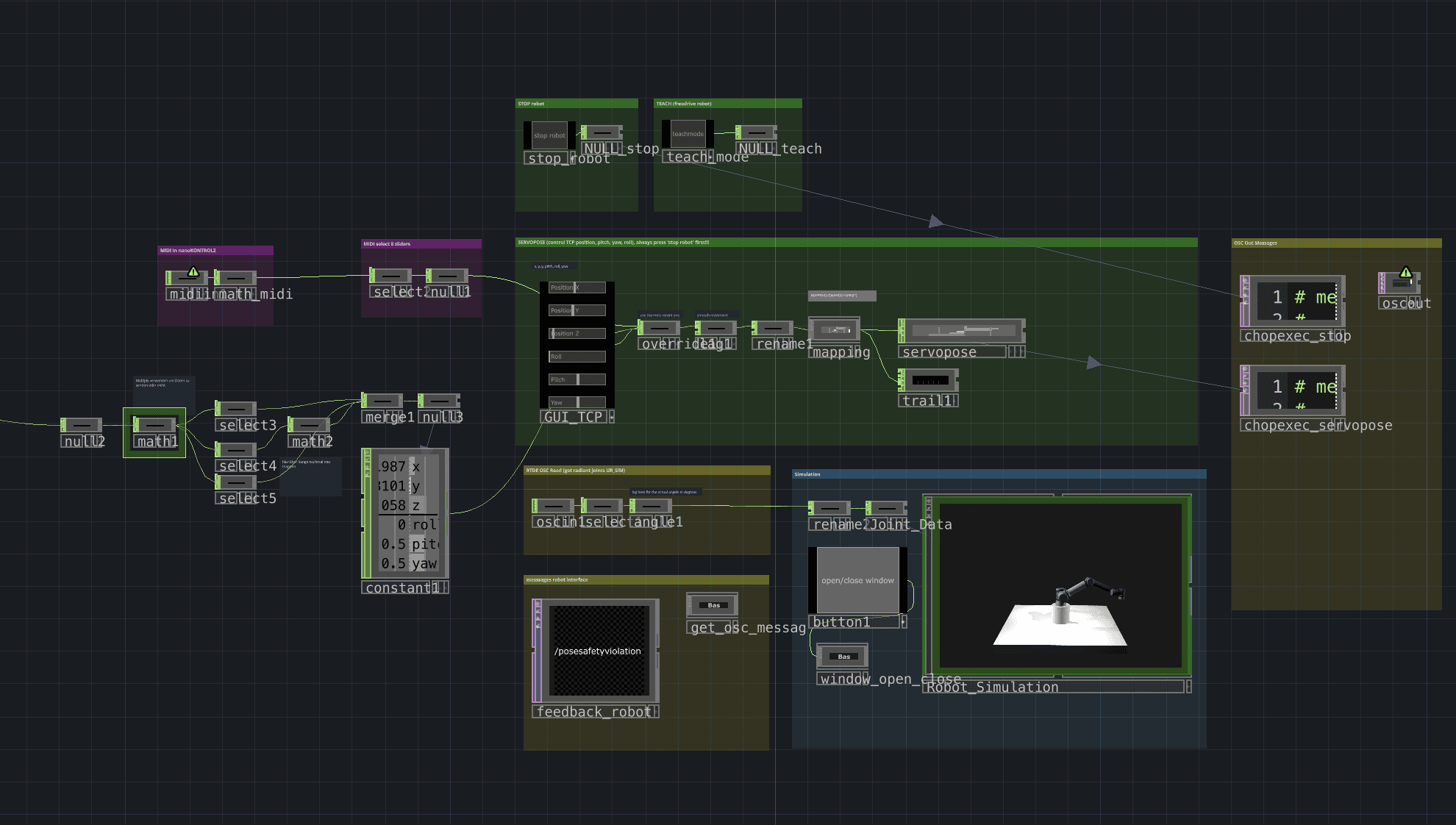
Task: Select the math1 node with green outline
Action: pos(154,425)
